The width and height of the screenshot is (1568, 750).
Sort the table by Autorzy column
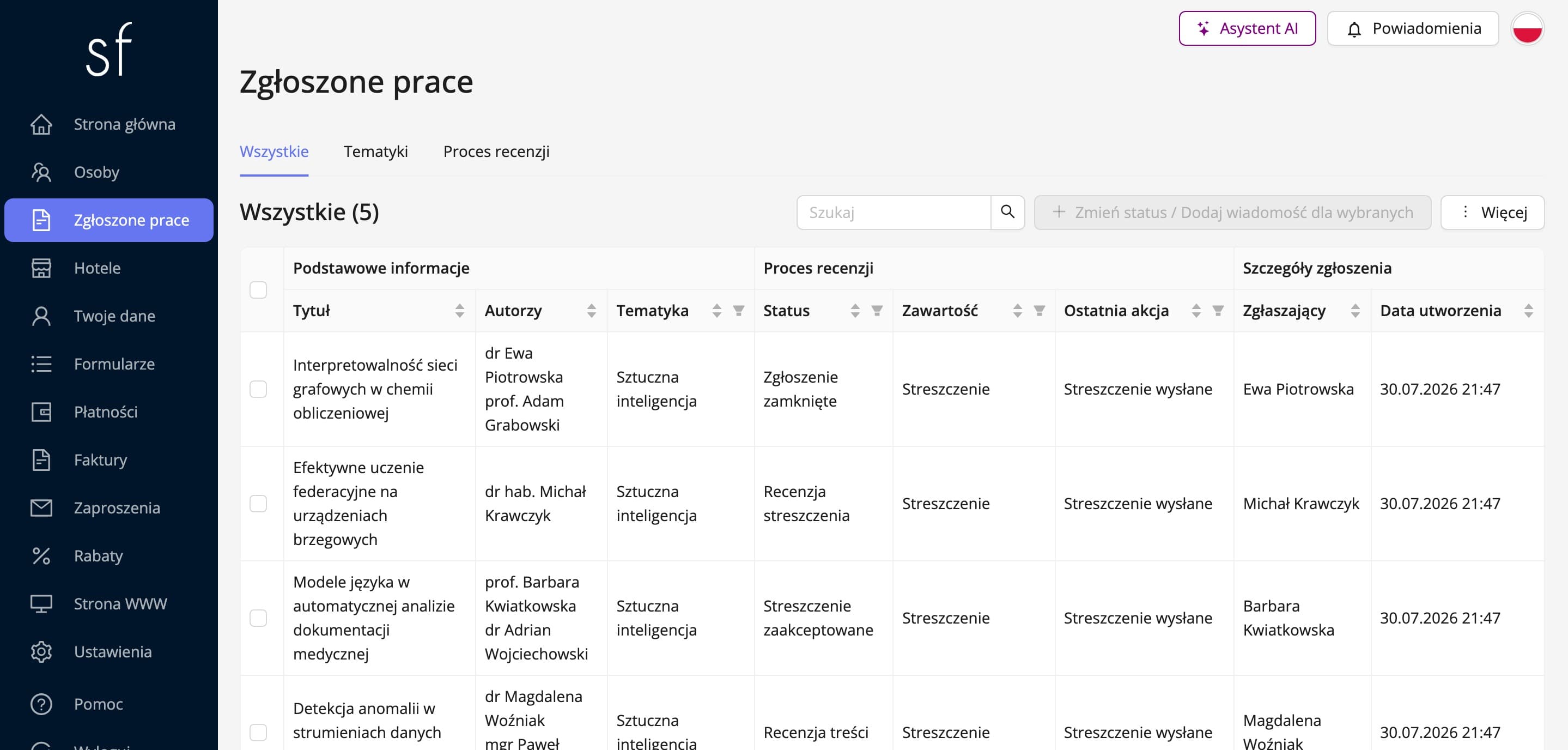591,311
